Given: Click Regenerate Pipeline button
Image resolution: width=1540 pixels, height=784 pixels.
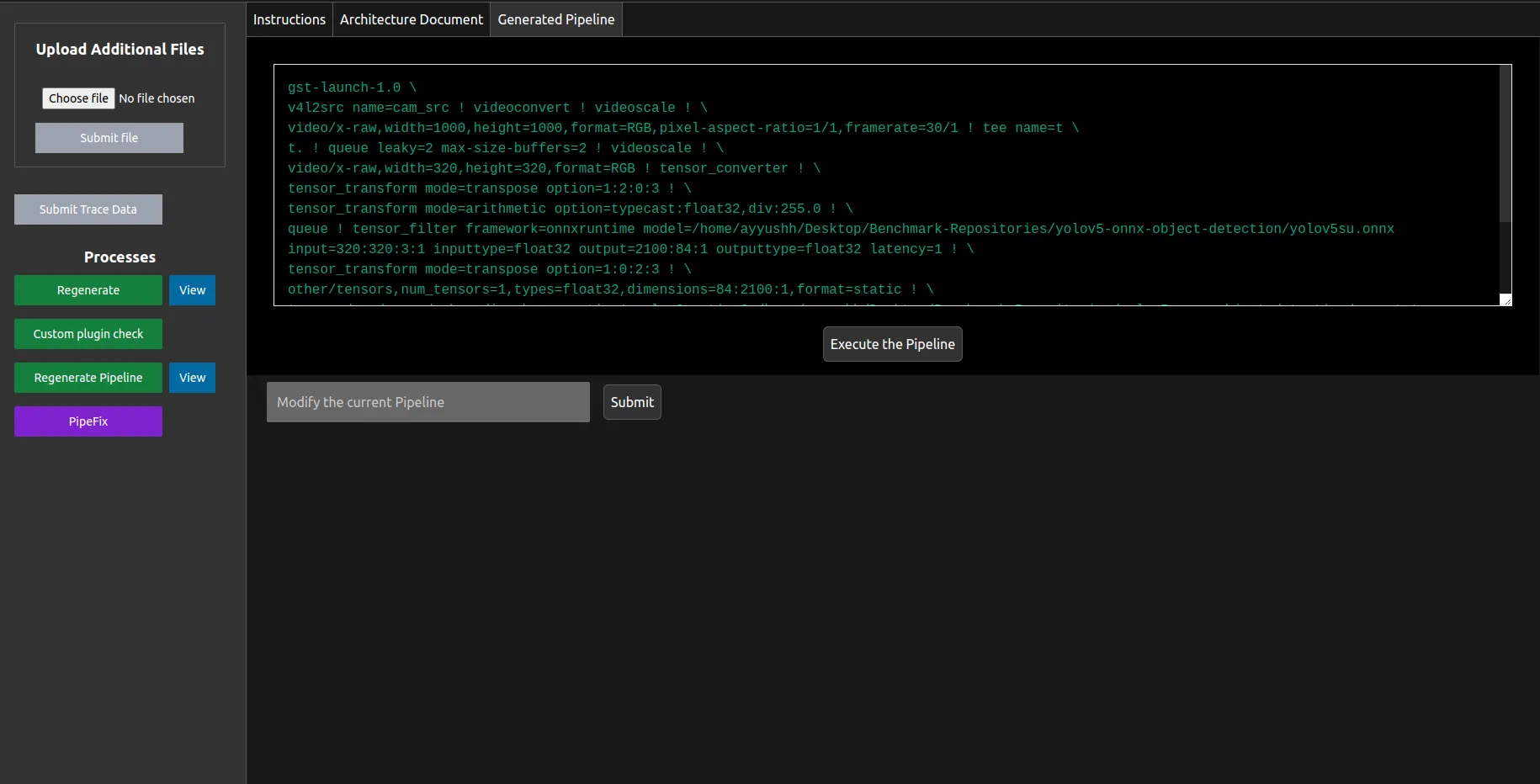Looking at the screenshot, I should click(x=88, y=378).
